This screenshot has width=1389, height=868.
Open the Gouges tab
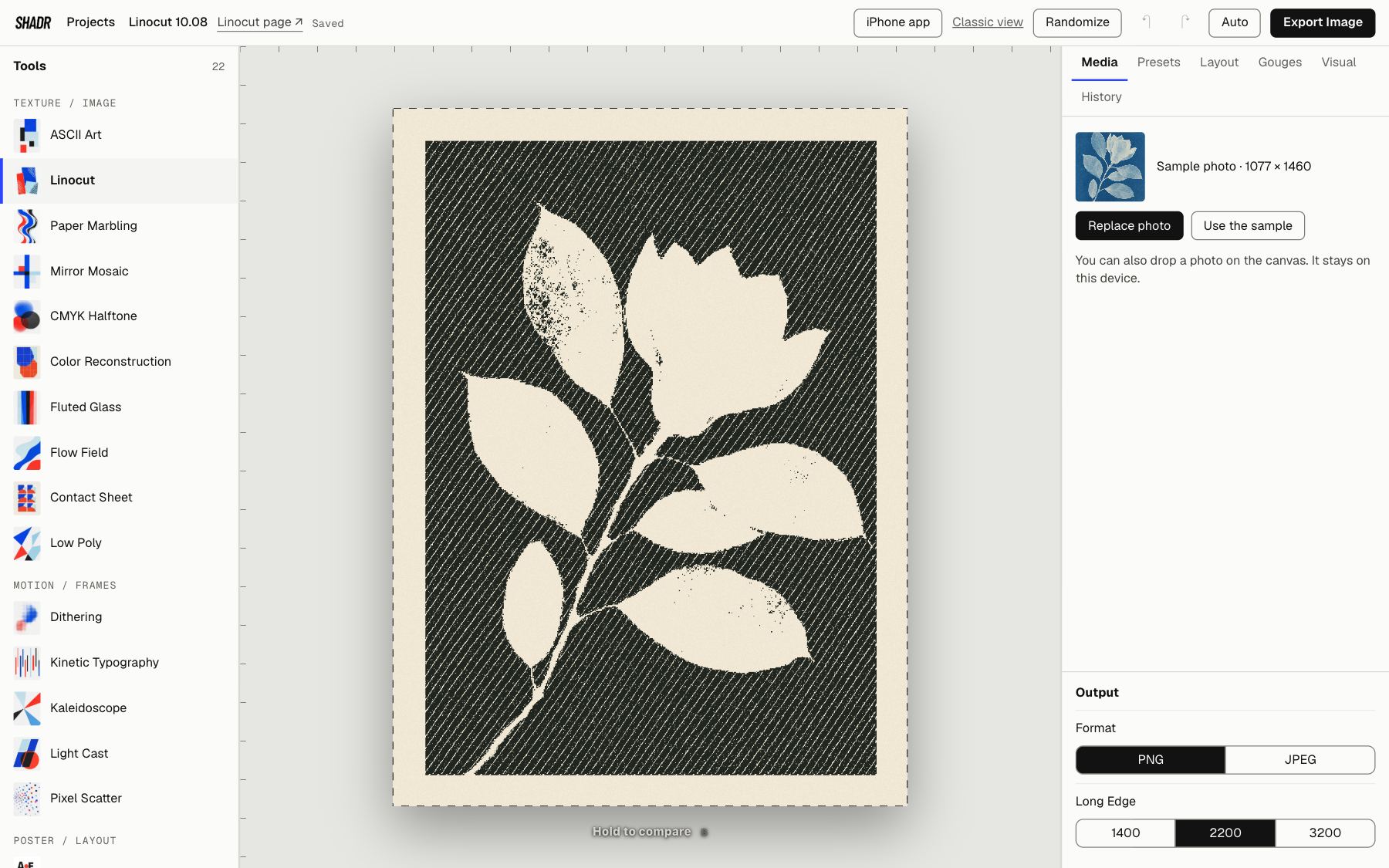1279,62
